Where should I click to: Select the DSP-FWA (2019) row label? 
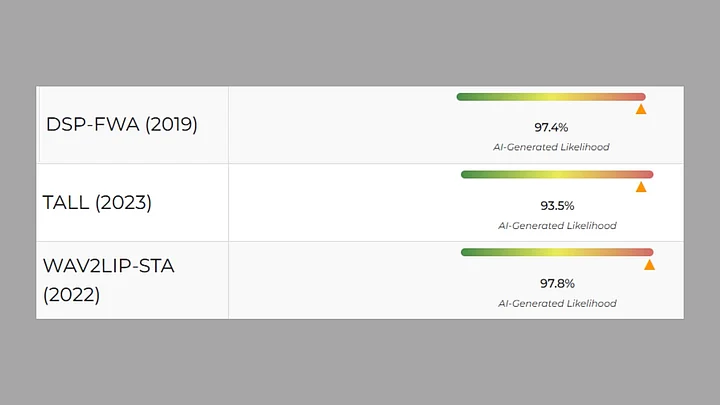[122, 125]
